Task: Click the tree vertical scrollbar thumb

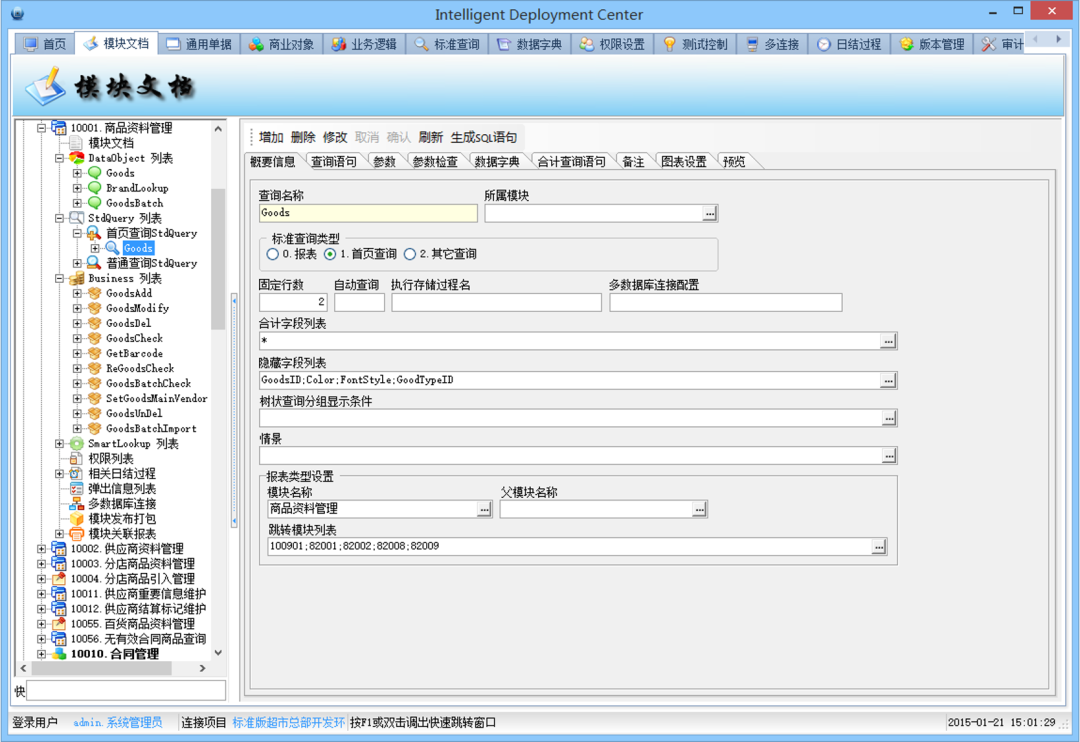Action: point(218,259)
